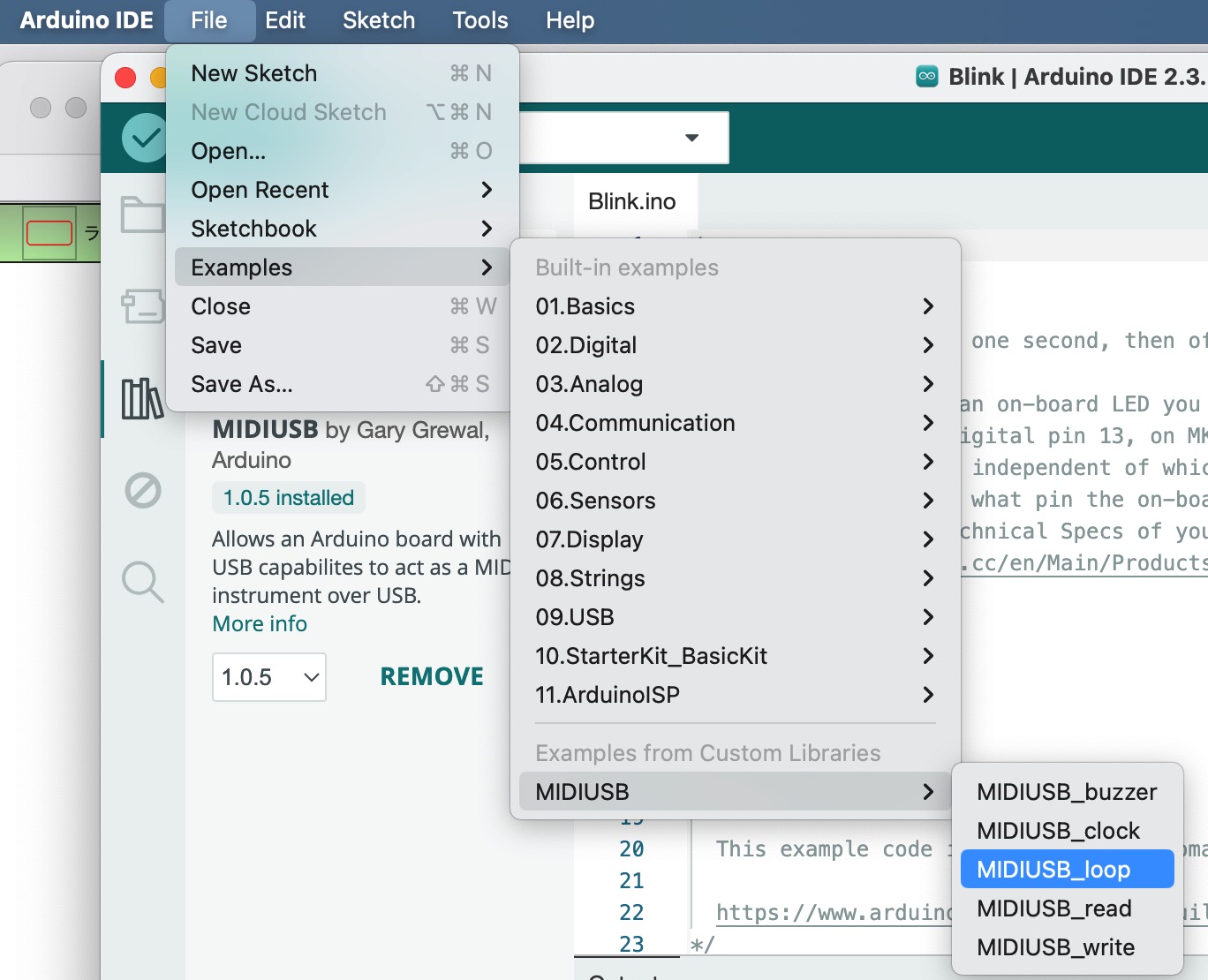The width and height of the screenshot is (1208, 980).
Task: Choose Close from File menu
Action: [x=343, y=306]
